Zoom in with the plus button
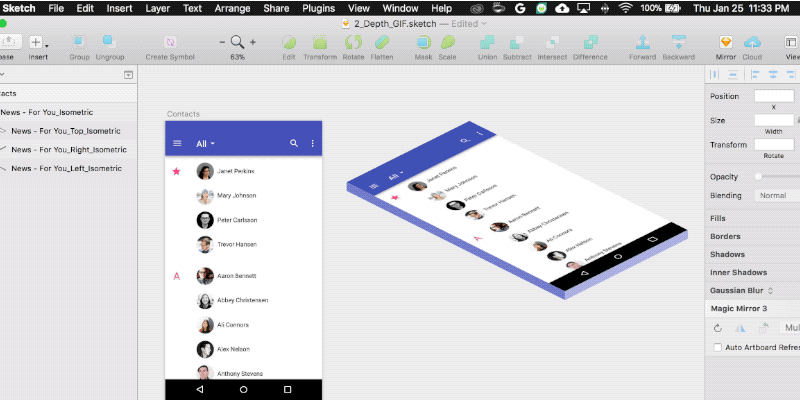The image size is (800, 400). tap(253, 42)
